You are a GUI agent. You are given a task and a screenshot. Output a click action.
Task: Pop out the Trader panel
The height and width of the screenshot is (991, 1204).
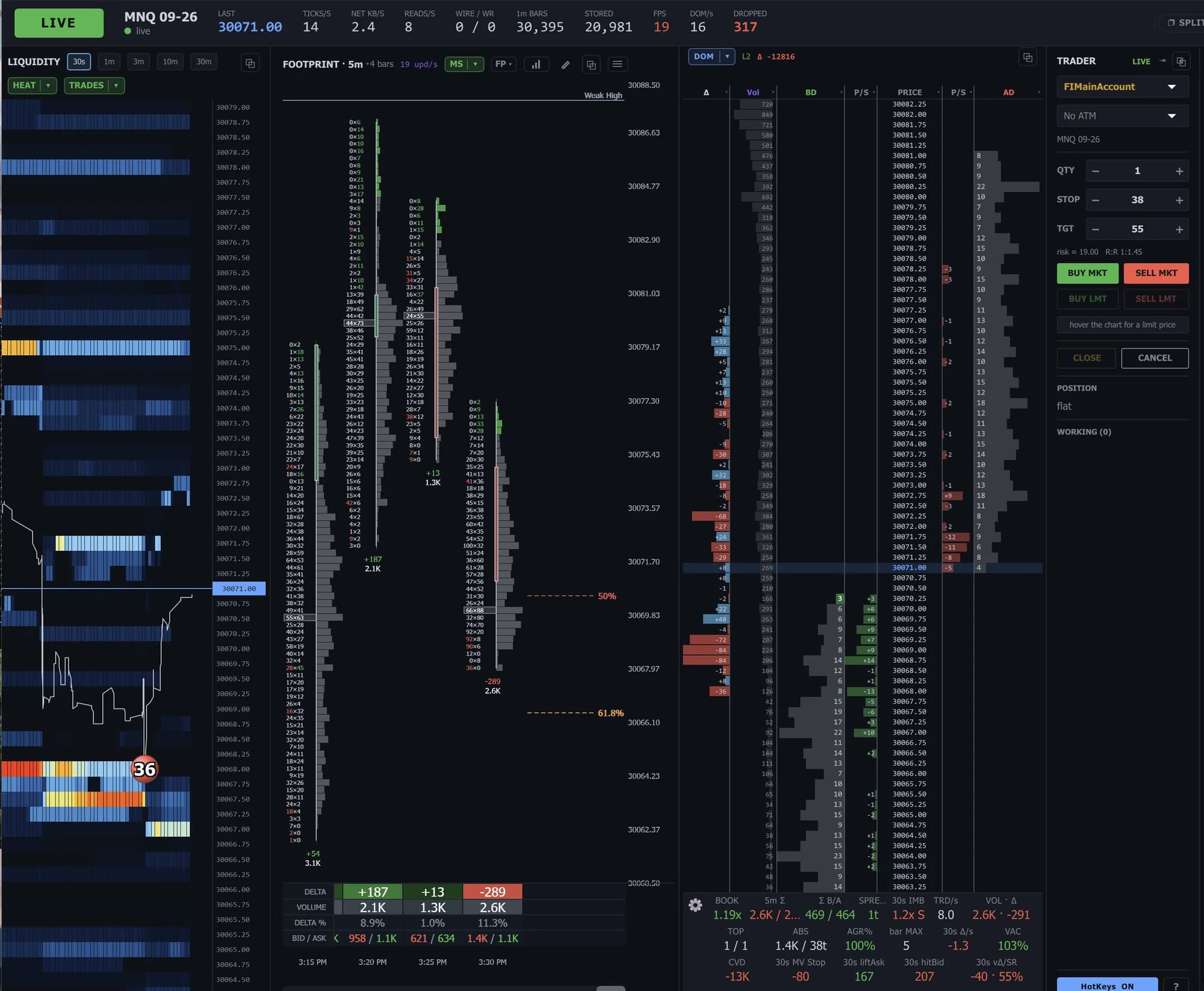pos(1181,61)
